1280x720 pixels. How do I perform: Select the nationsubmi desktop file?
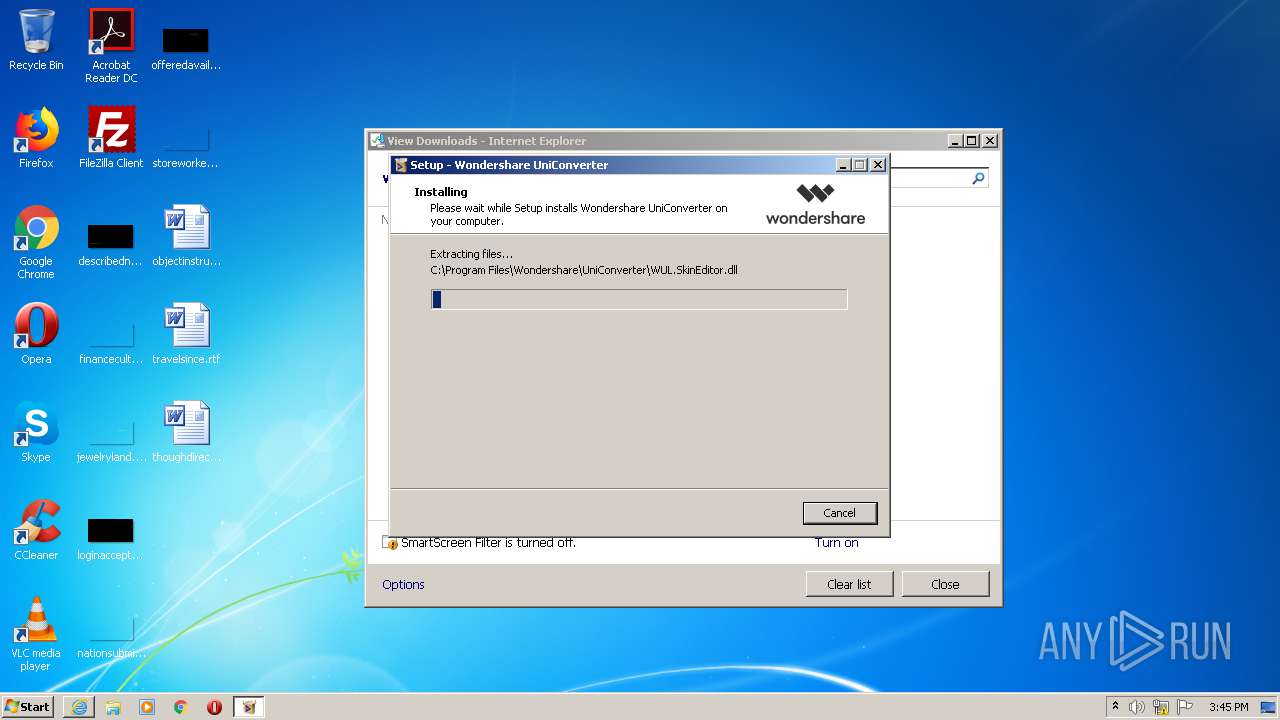(111, 637)
